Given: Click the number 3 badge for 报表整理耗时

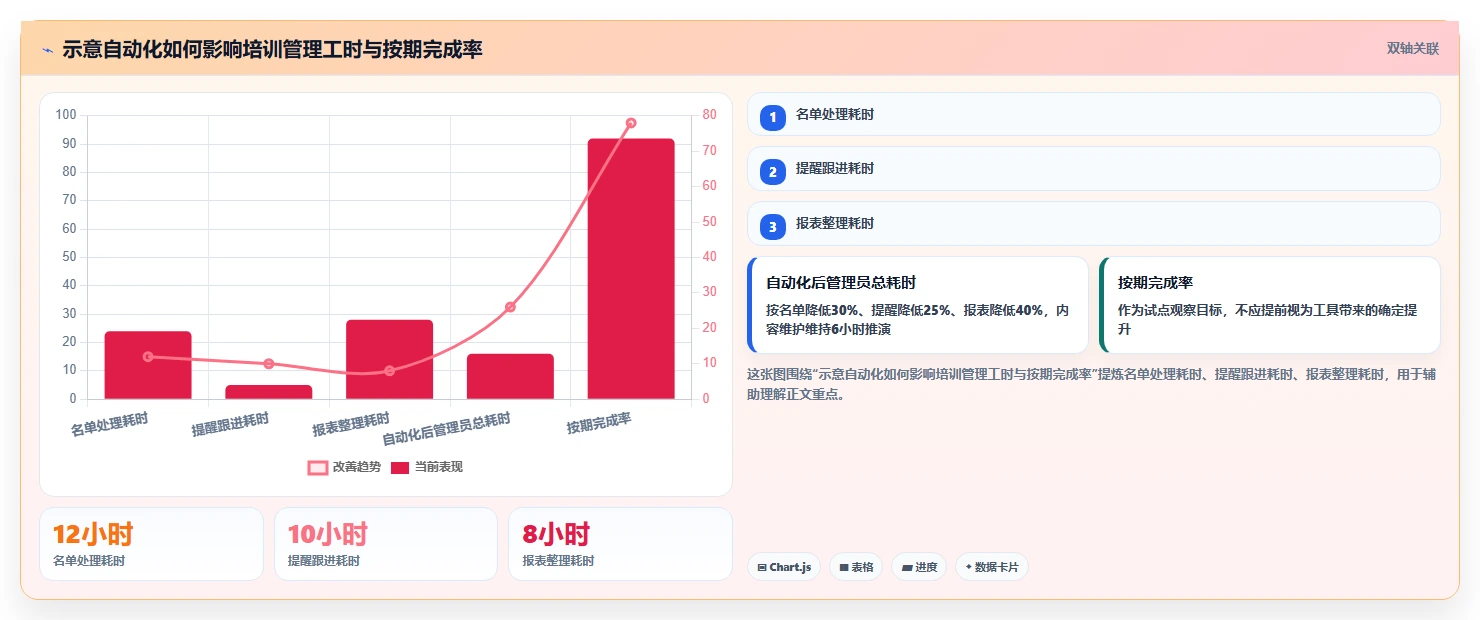Looking at the screenshot, I should (773, 227).
